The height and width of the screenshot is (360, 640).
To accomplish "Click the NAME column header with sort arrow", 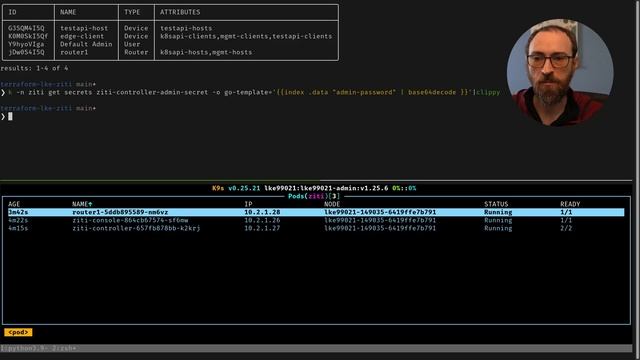I will tap(82, 204).
